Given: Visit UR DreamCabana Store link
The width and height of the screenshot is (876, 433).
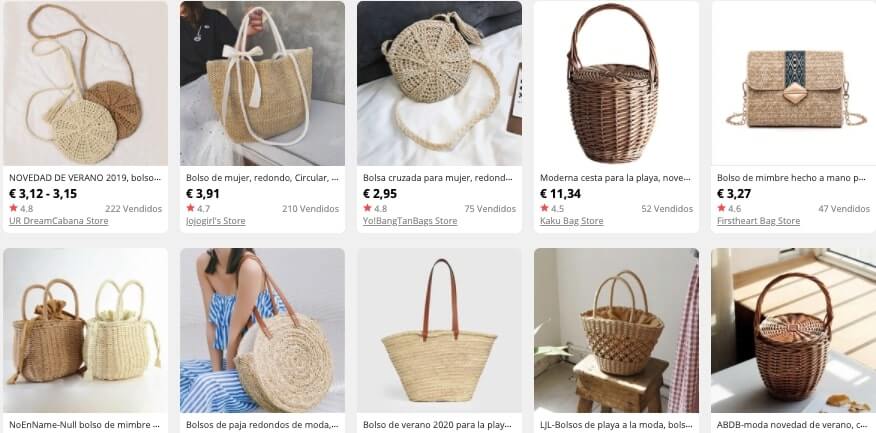Looking at the screenshot, I should tap(59, 221).
